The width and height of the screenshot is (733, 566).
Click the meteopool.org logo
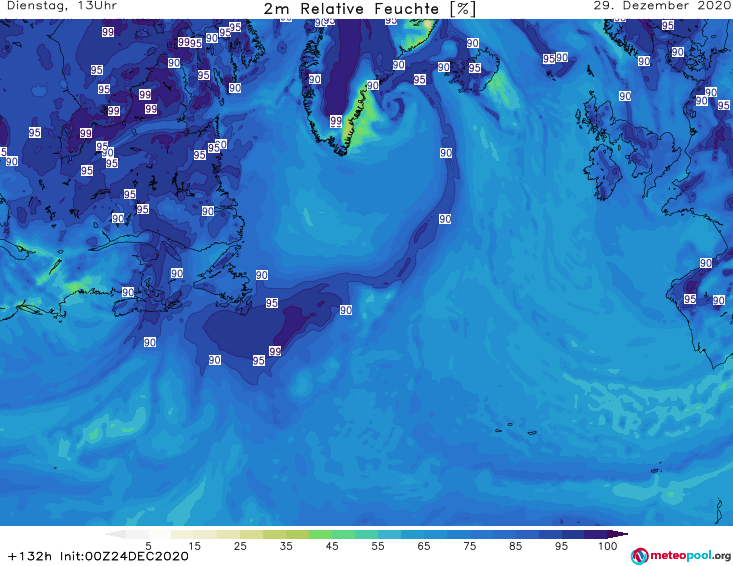pyautogui.click(x=681, y=556)
